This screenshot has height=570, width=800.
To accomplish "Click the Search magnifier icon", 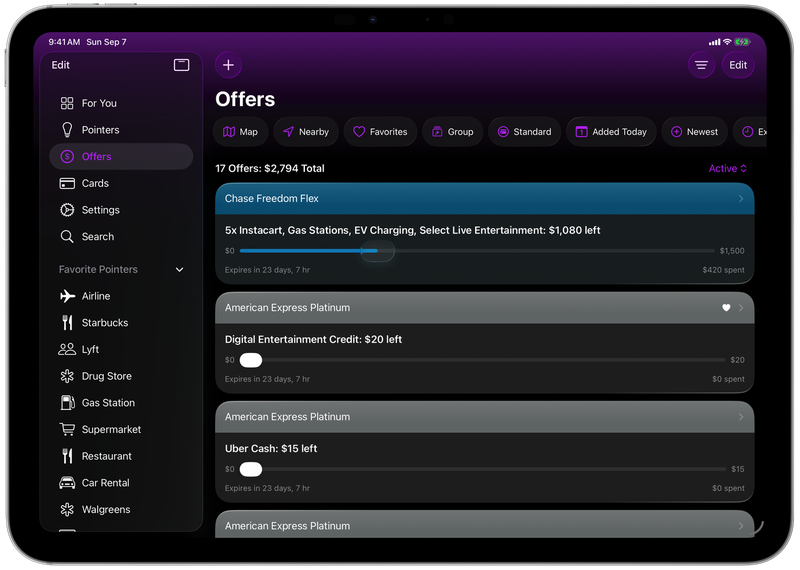I will tap(67, 236).
